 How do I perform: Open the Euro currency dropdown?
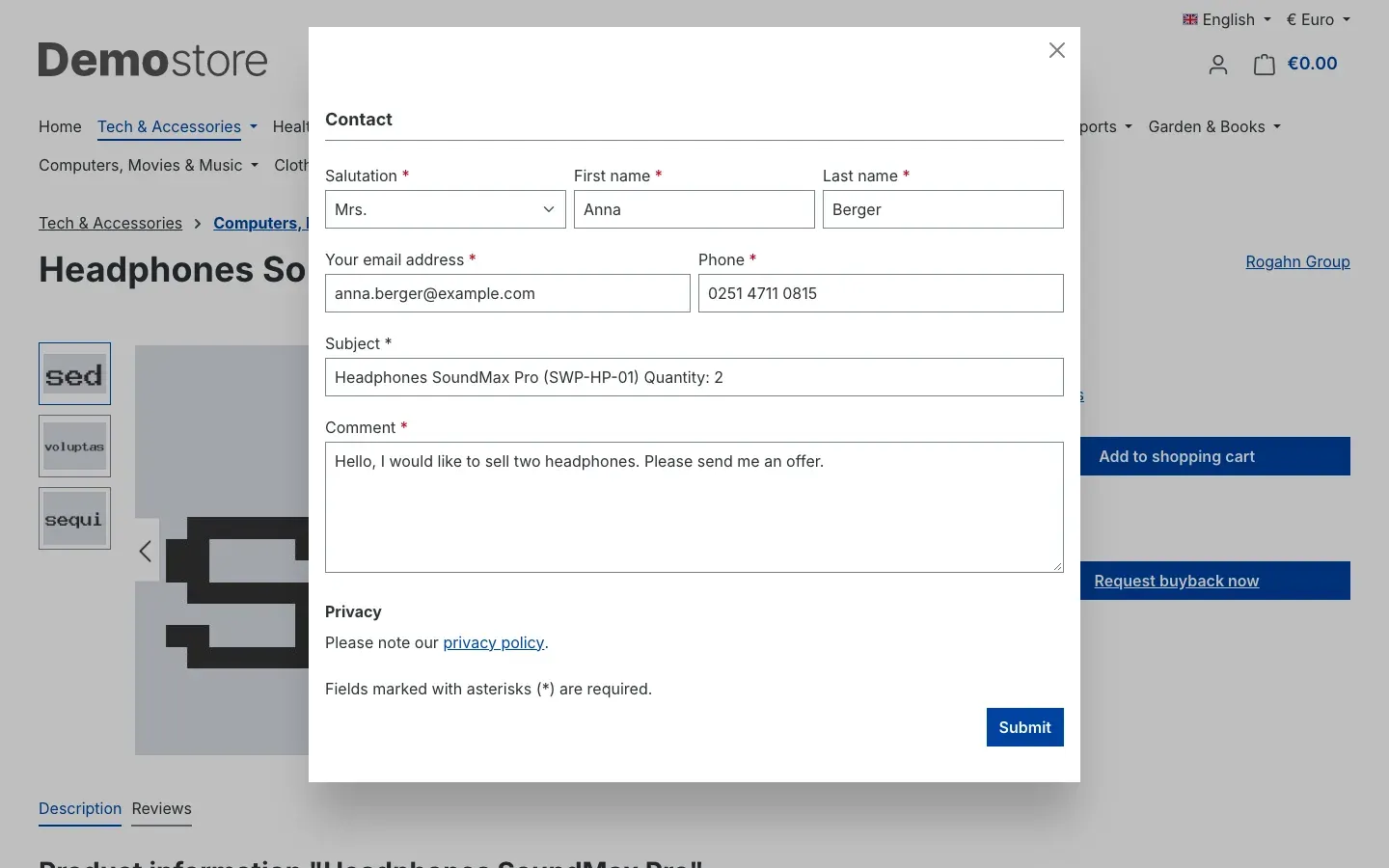click(1318, 19)
